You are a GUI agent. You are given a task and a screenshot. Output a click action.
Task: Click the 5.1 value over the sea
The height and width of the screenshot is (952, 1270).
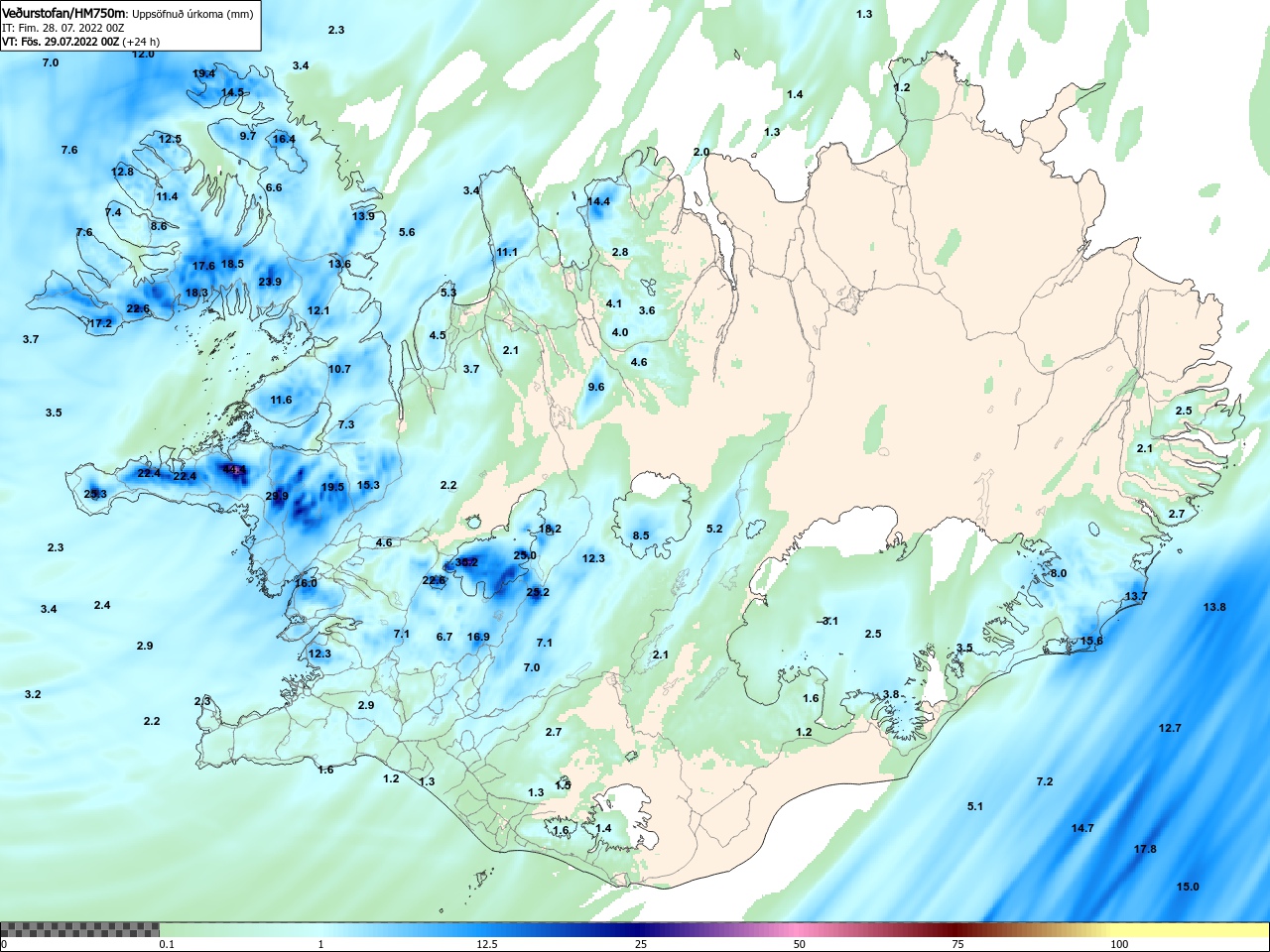[975, 806]
